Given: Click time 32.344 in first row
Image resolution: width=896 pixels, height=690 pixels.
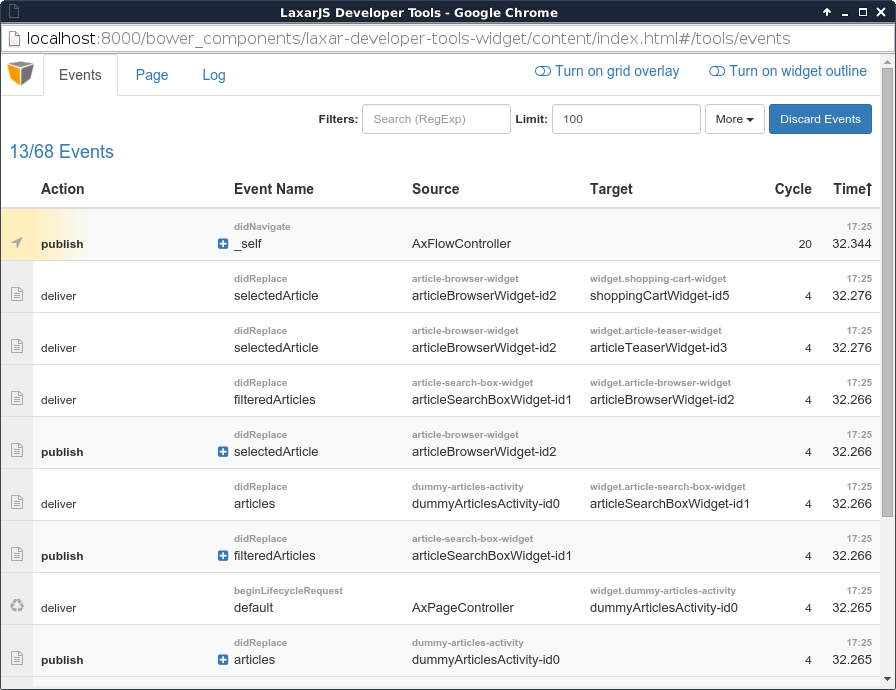Looking at the screenshot, I should click(851, 244).
